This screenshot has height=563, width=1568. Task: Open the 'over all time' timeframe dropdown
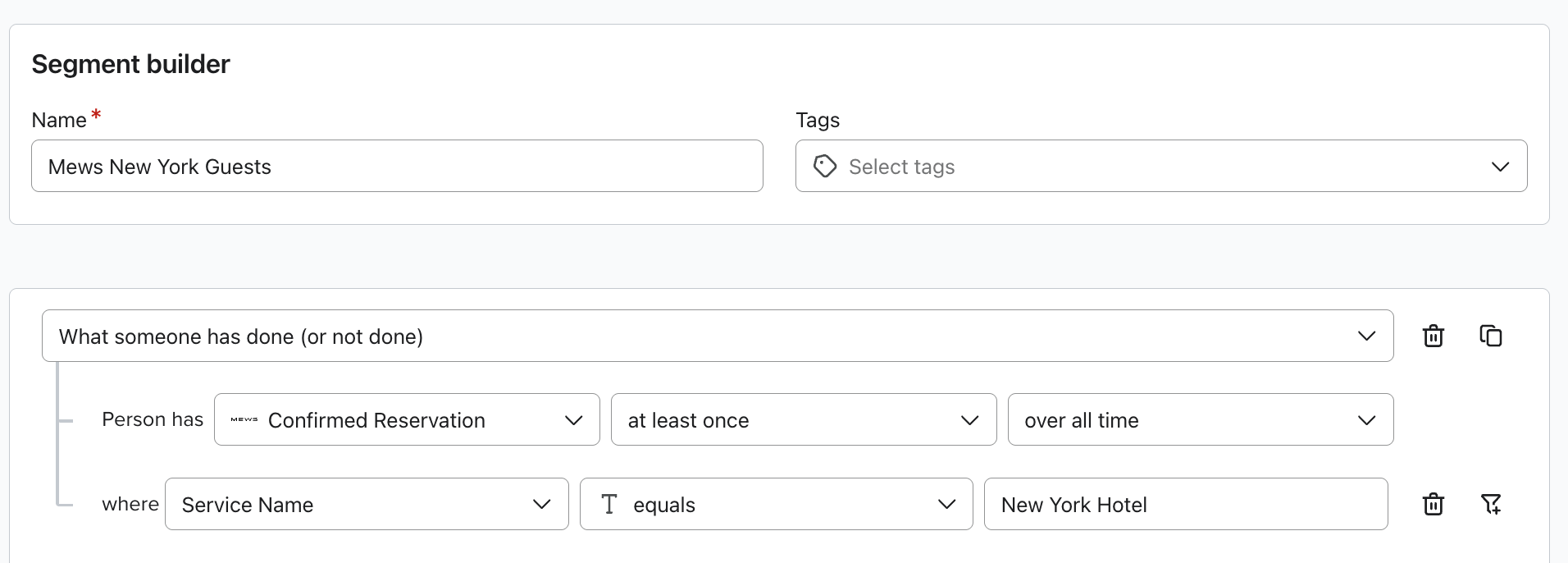click(1200, 420)
